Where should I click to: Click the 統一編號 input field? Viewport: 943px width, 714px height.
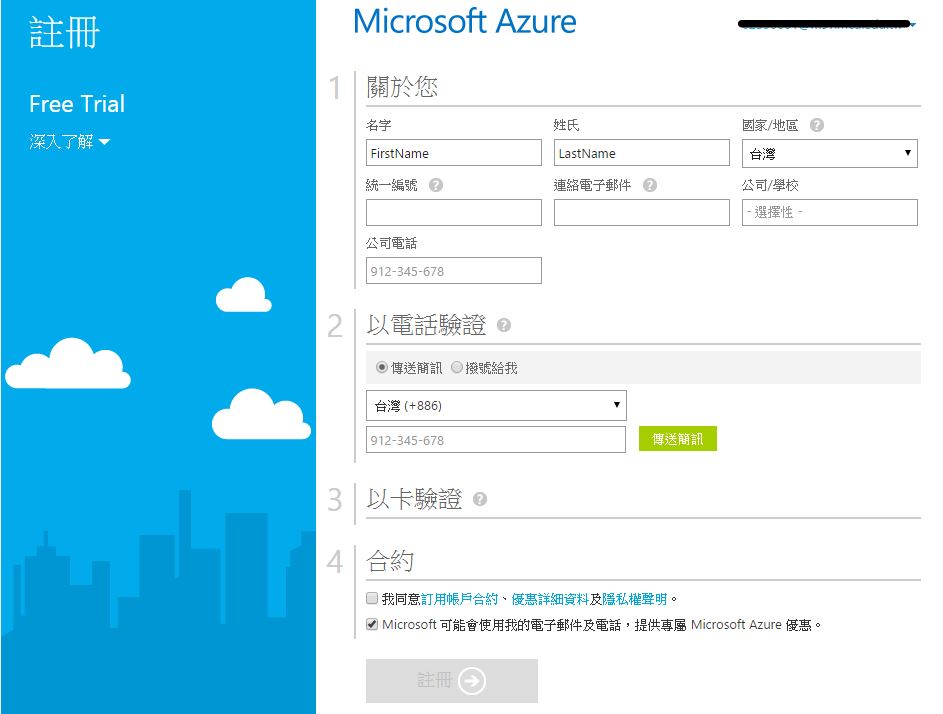click(453, 212)
